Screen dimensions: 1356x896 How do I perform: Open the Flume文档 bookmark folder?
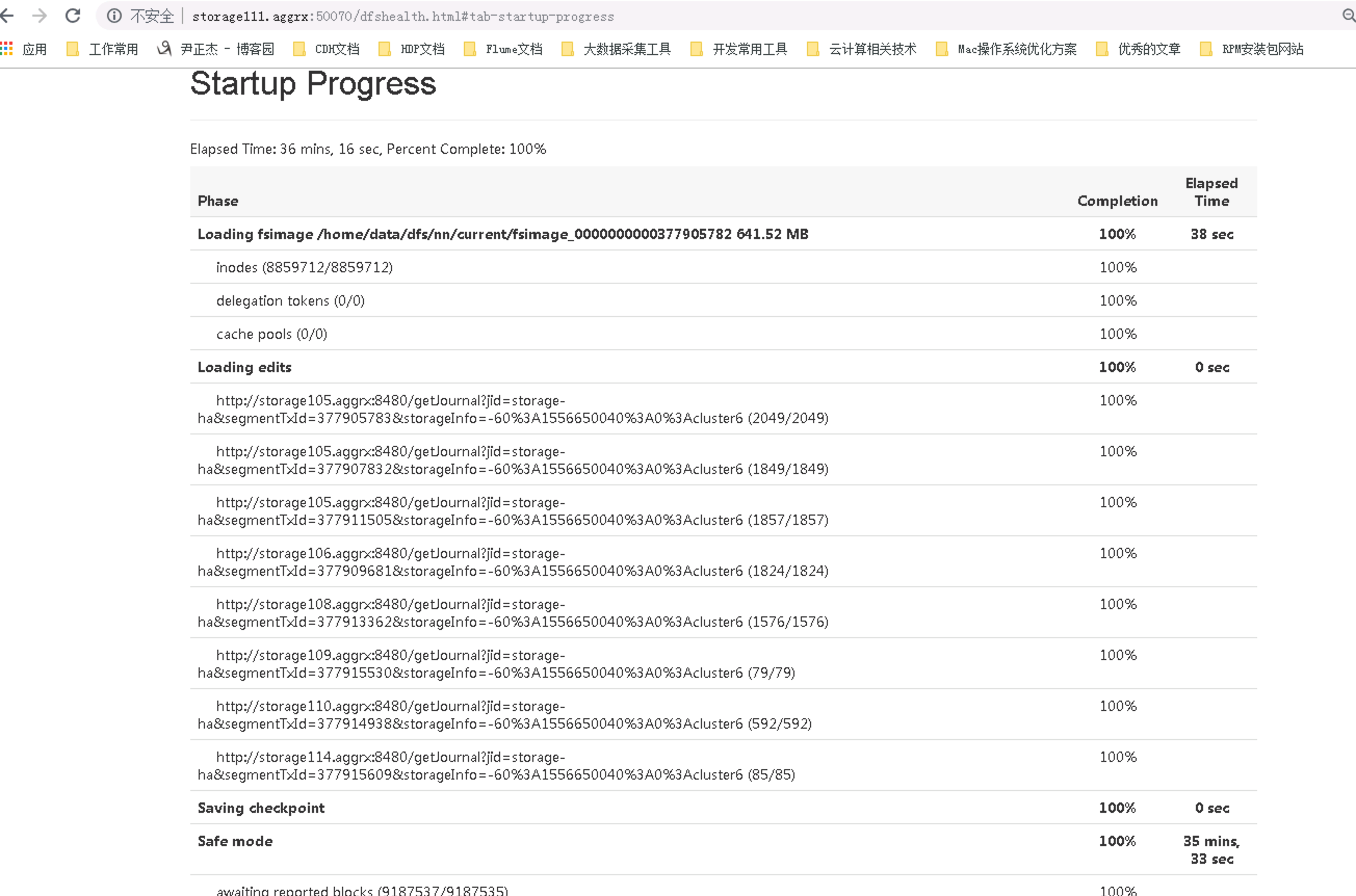pos(503,49)
